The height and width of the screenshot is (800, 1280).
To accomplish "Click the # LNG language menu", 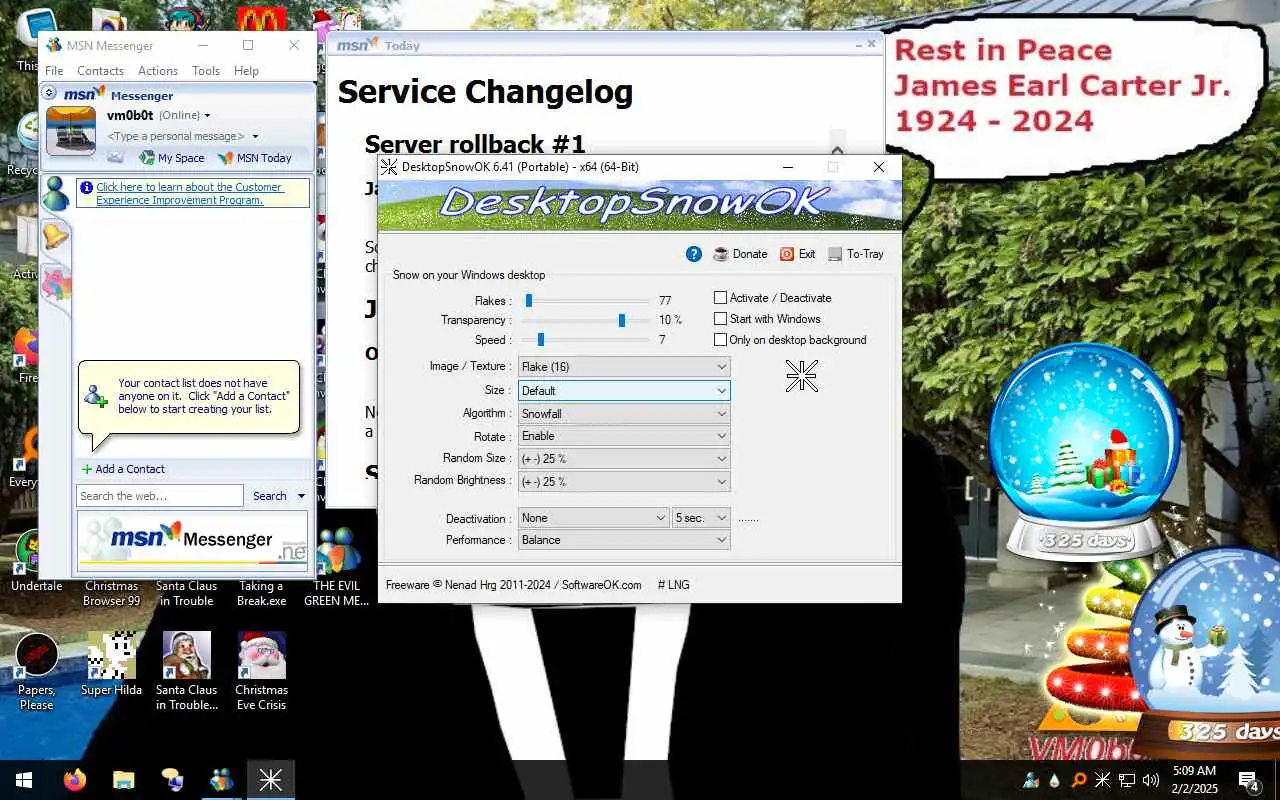I will [x=674, y=585].
